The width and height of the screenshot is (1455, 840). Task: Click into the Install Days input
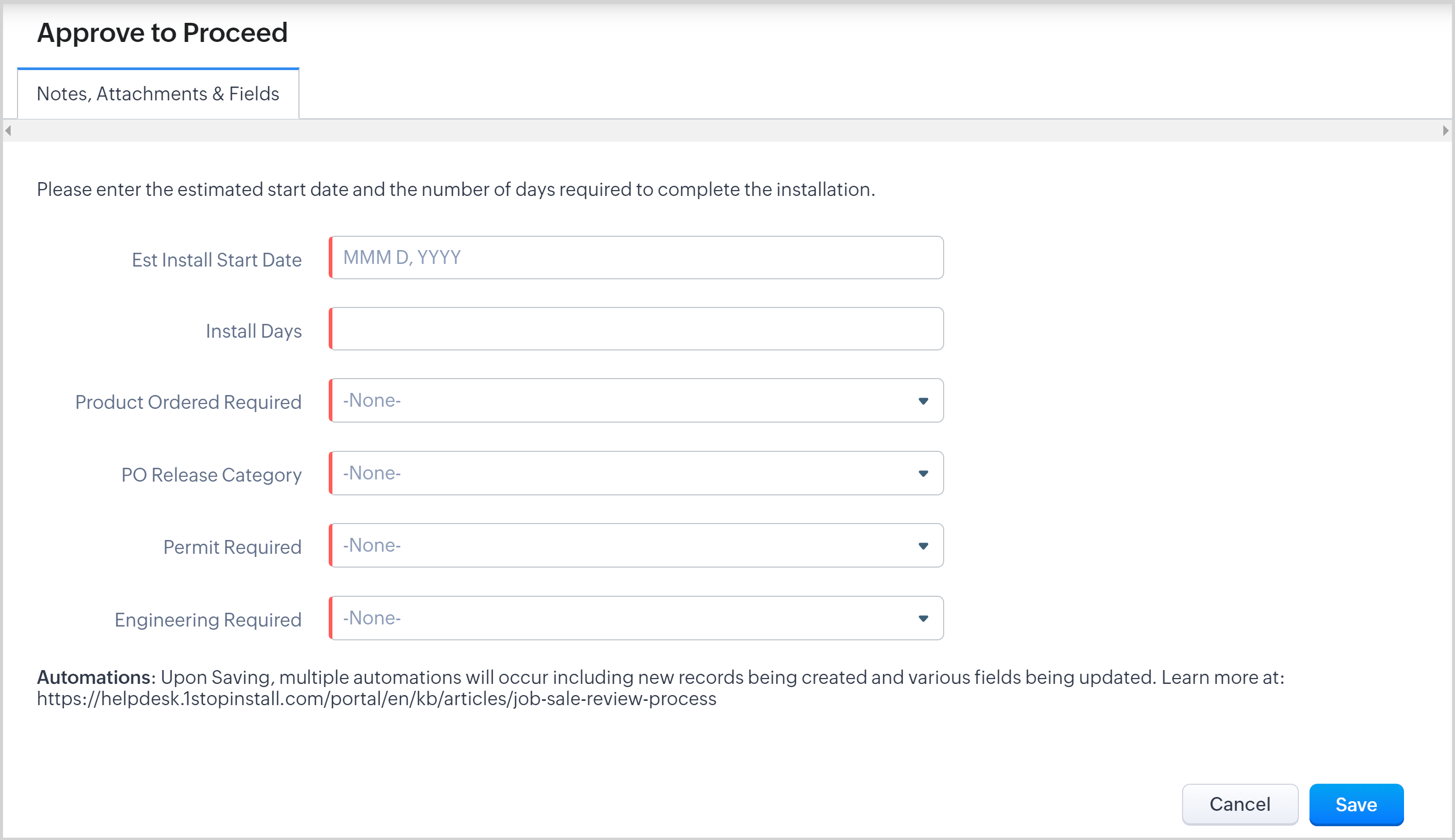point(636,329)
